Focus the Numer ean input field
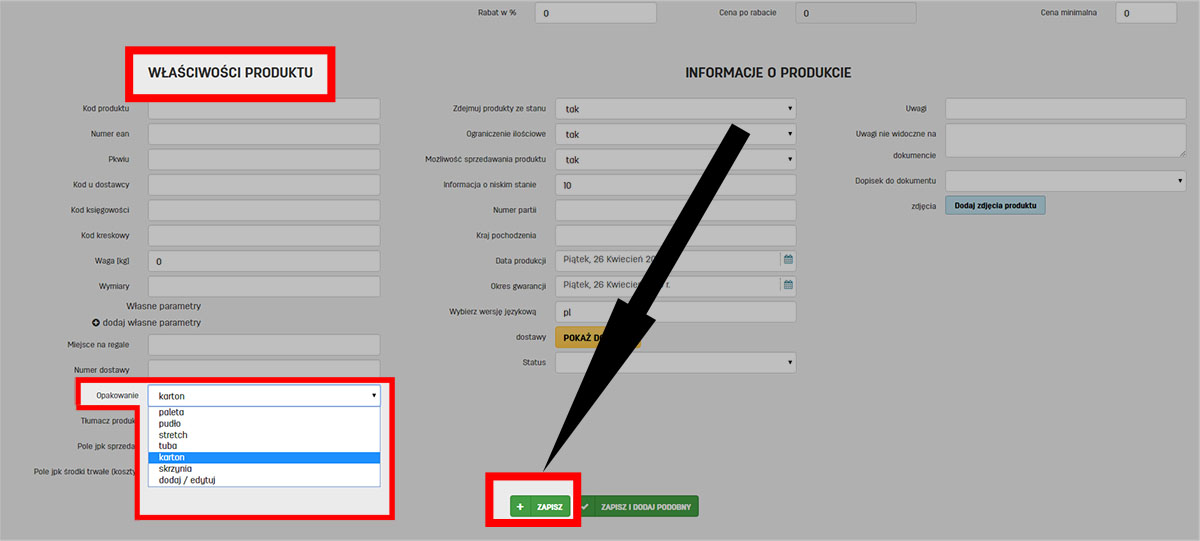Screen dimensions: 1200x541 [x=264, y=134]
